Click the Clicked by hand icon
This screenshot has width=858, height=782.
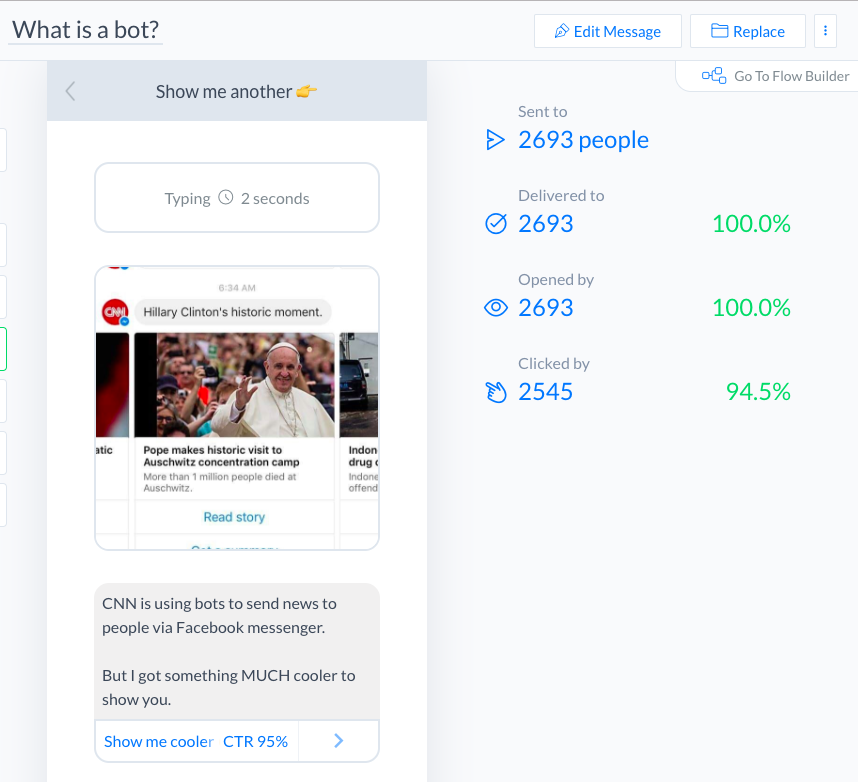tap(495, 392)
